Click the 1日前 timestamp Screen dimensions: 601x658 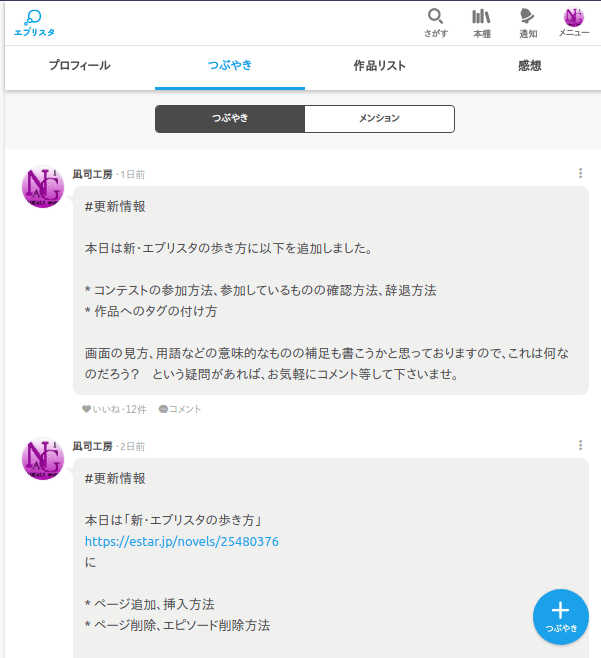[x=133, y=175]
